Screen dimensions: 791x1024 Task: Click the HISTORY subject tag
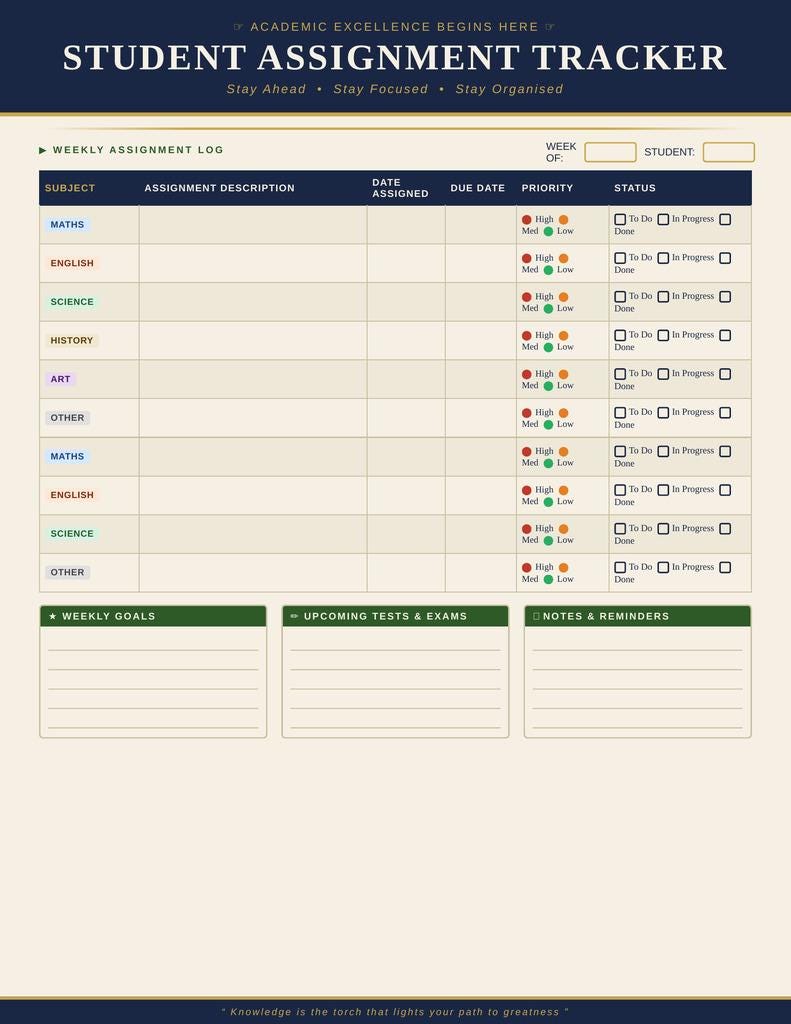point(72,340)
